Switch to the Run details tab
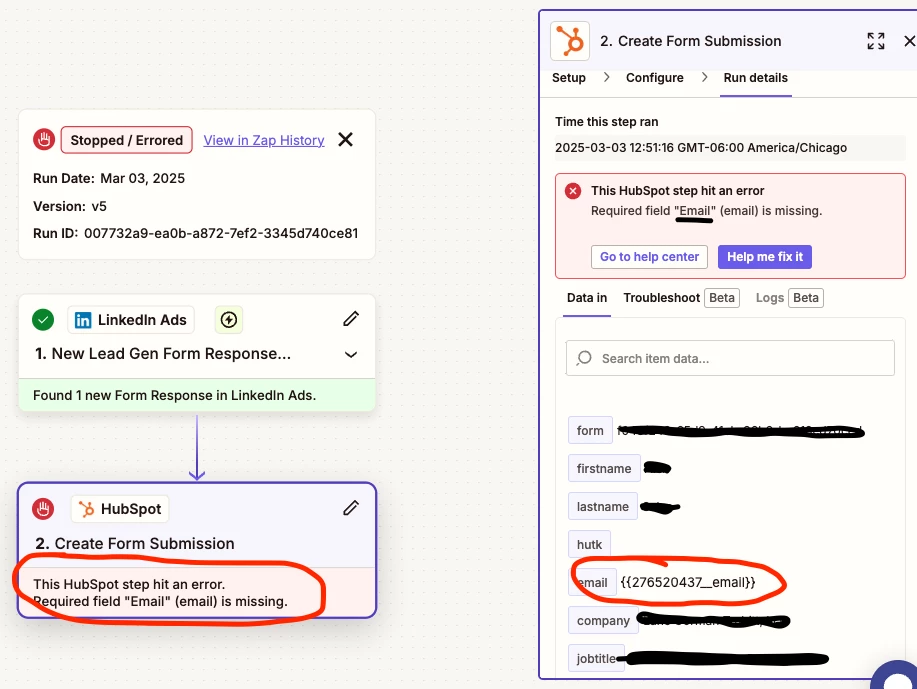Viewport: 917px width, 689px height. [x=755, y=78]
